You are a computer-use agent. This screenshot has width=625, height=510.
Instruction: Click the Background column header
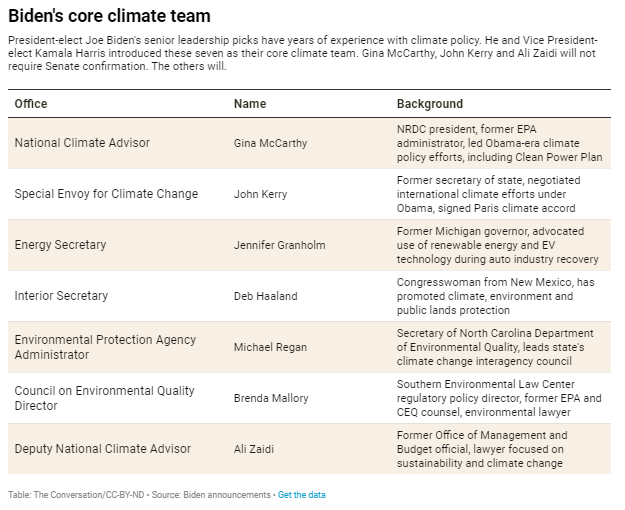(x=429, y=104)
